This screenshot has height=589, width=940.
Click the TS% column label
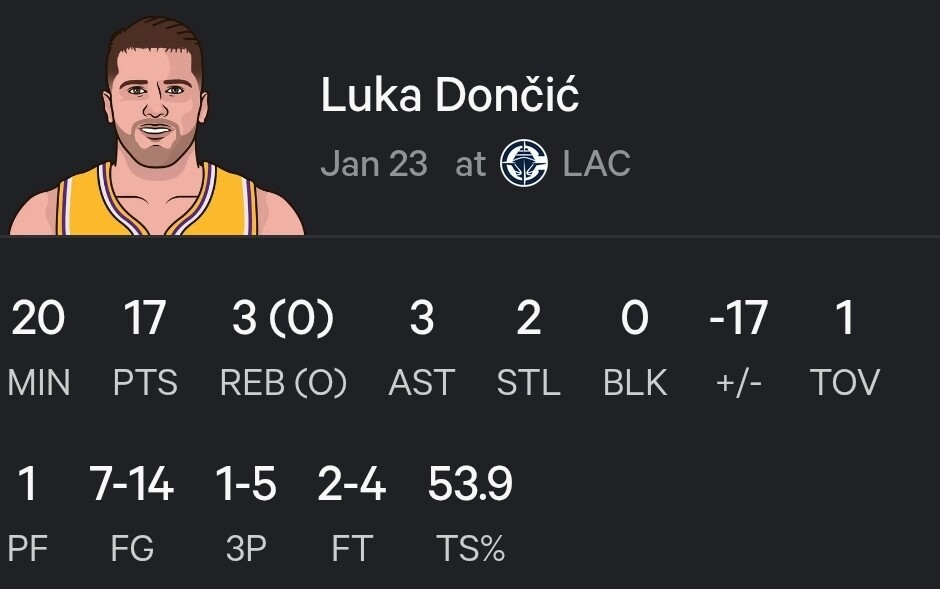pos(470,548)
